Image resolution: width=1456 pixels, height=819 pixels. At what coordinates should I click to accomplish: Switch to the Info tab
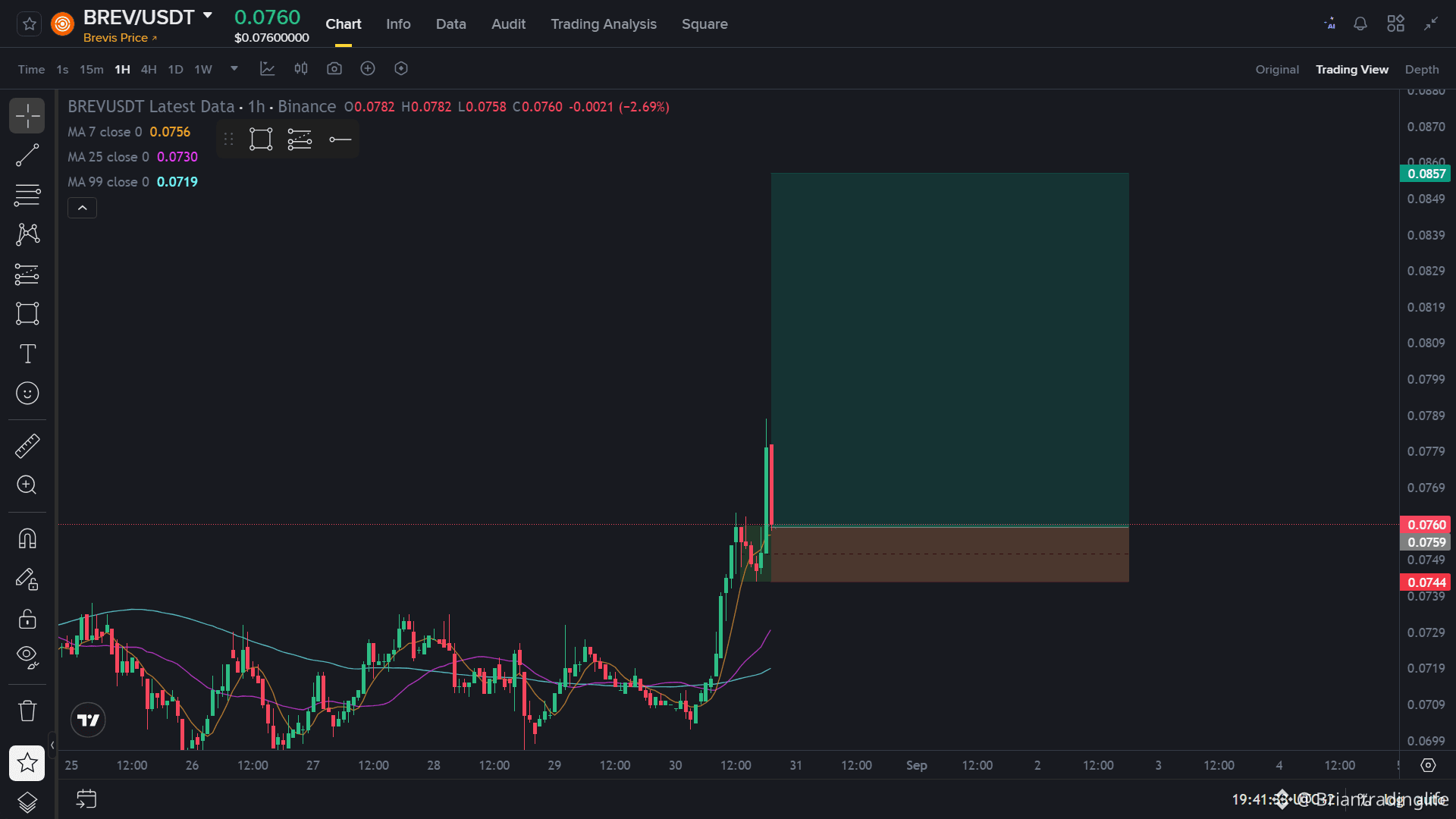398,24
